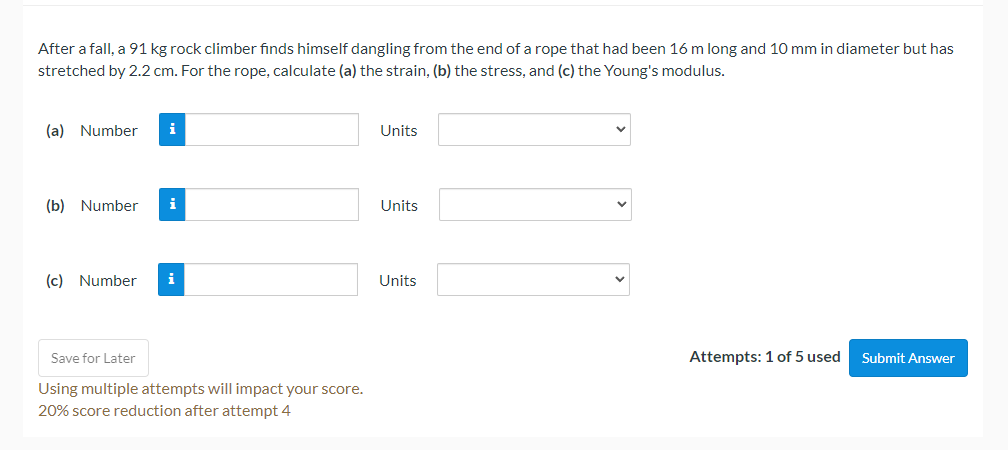The width and height of the screenshot is (1008, 450).
Task: Click the info icon for part (b)
Action: pos(172,204)
